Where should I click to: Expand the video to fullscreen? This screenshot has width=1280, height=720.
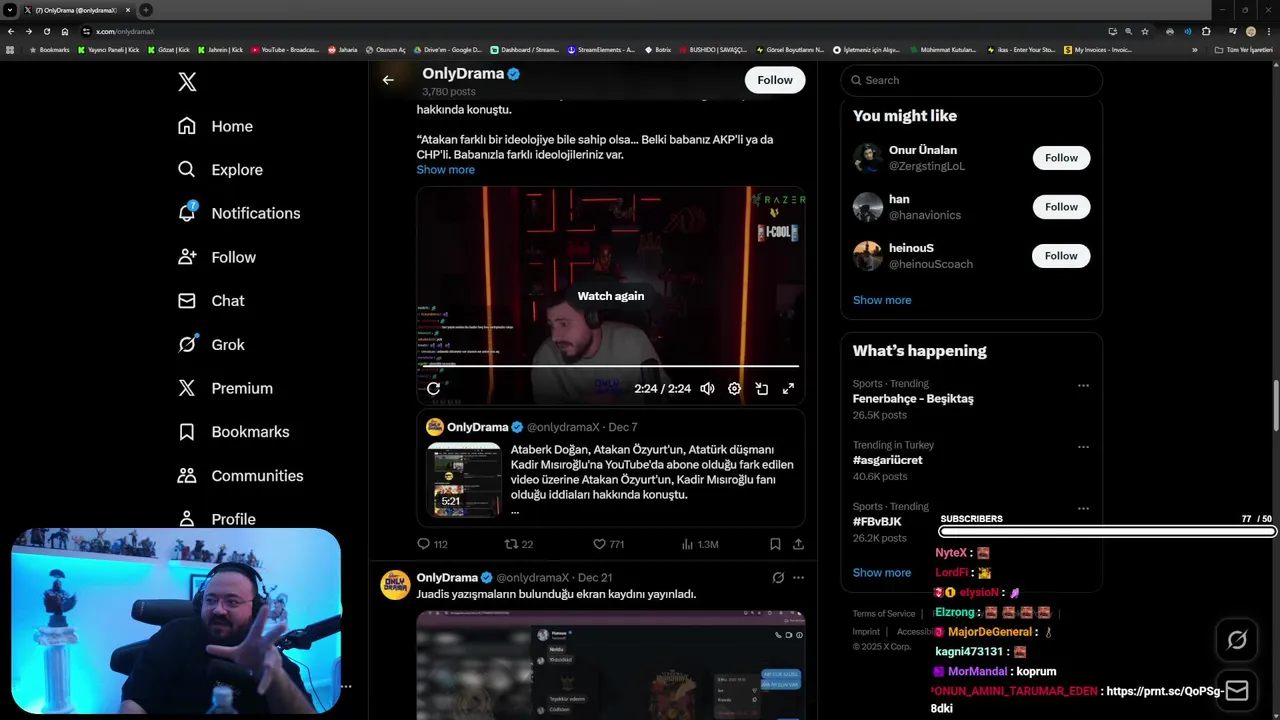[x=788, y=389]
